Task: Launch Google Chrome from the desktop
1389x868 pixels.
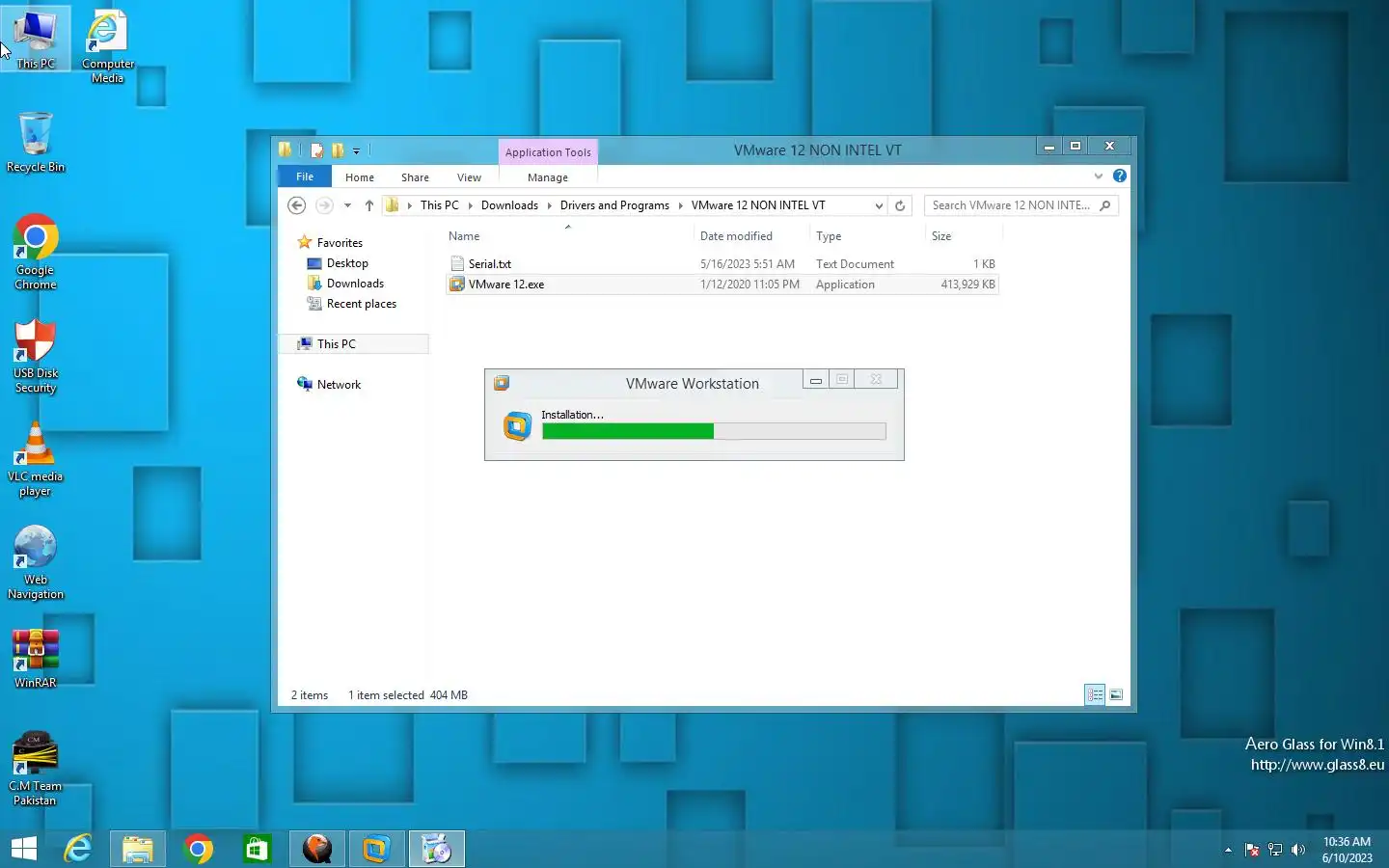Action: (x=36, y=252)
